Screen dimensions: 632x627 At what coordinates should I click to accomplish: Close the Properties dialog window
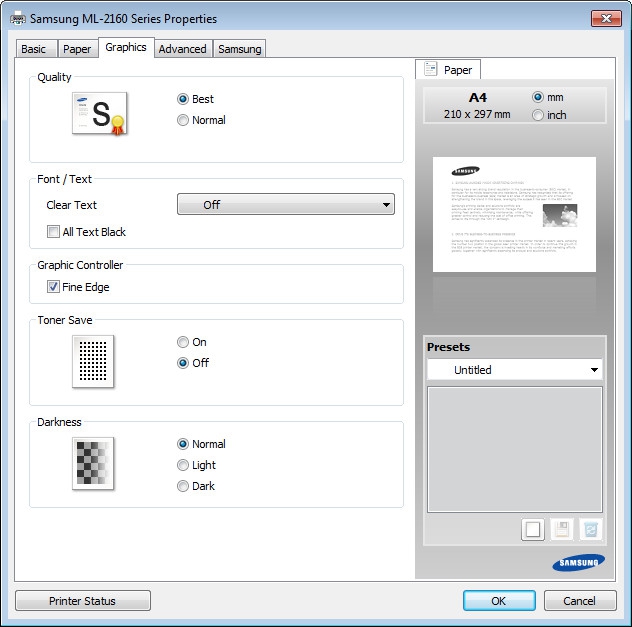pos(606,19)
